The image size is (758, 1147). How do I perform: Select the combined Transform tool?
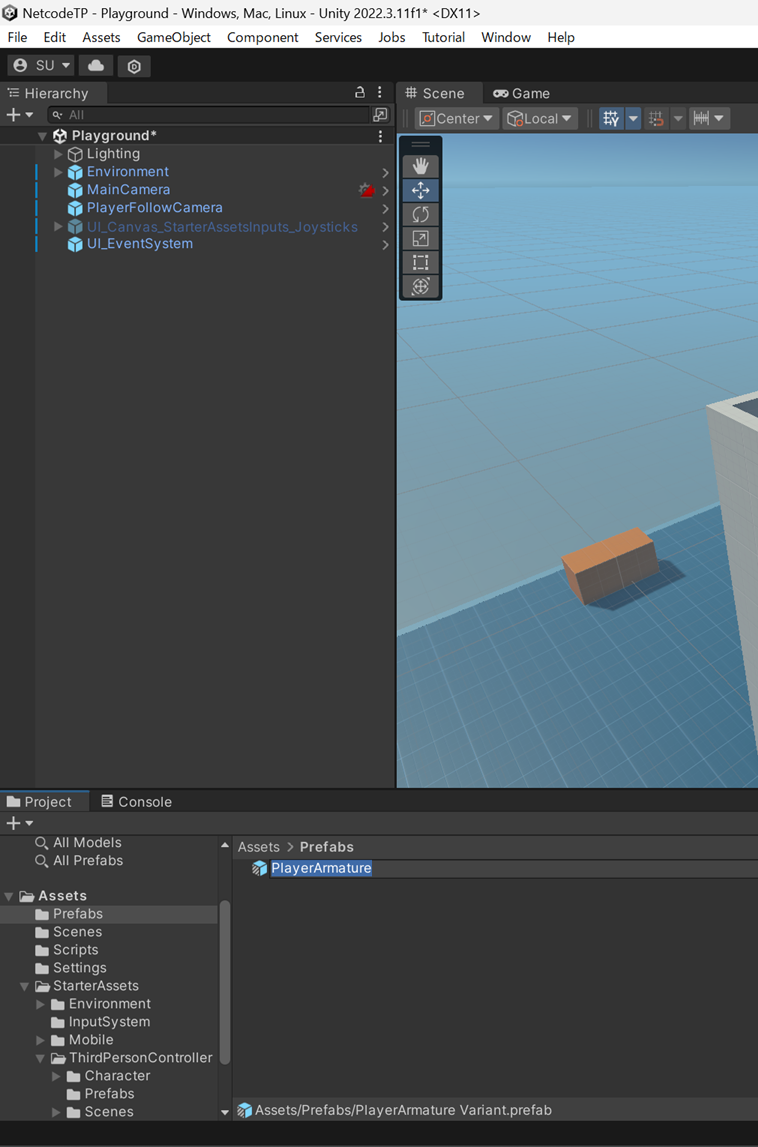pos(420,286)
